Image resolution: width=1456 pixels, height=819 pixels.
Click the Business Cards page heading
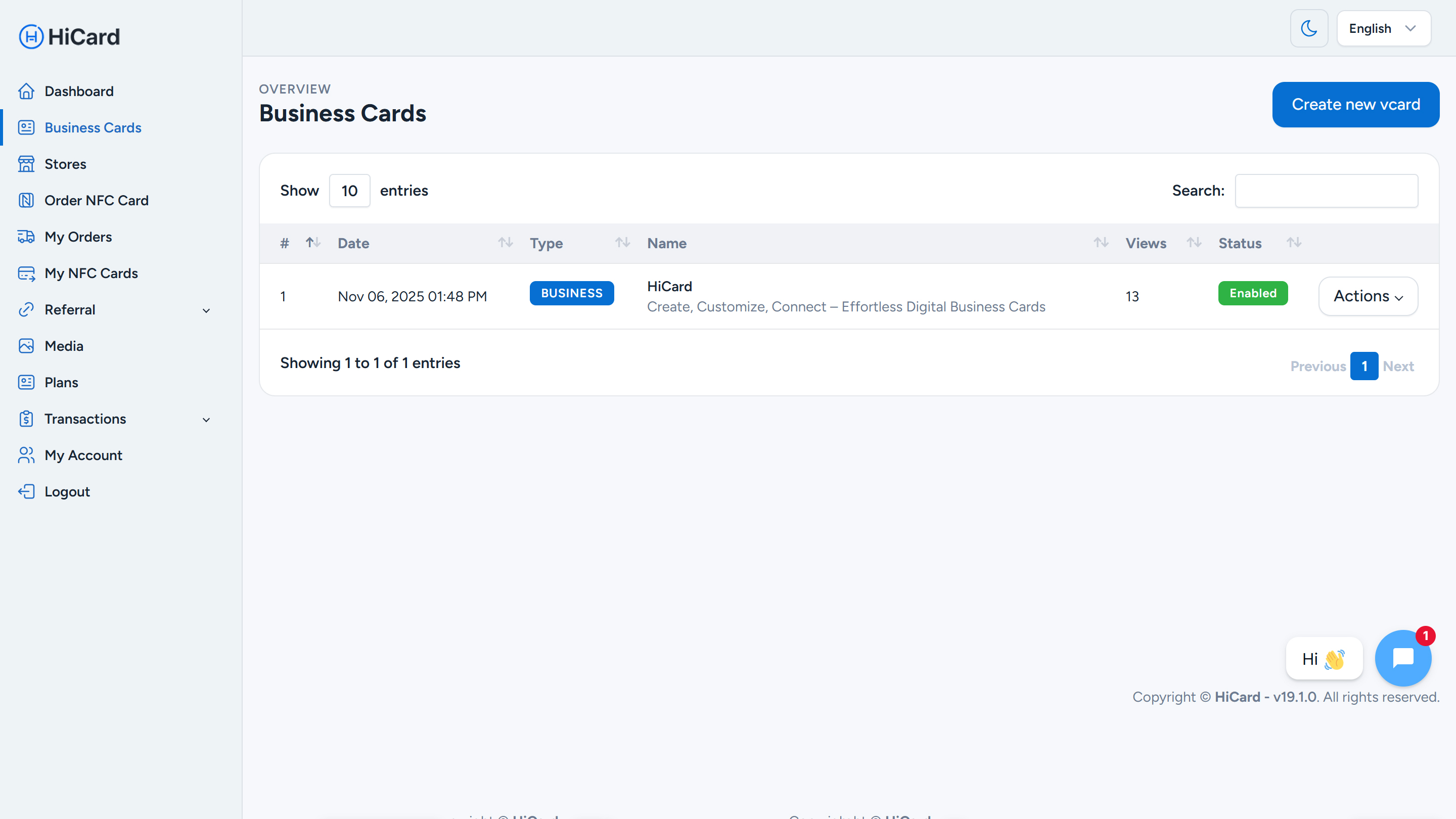coord(343,114)
